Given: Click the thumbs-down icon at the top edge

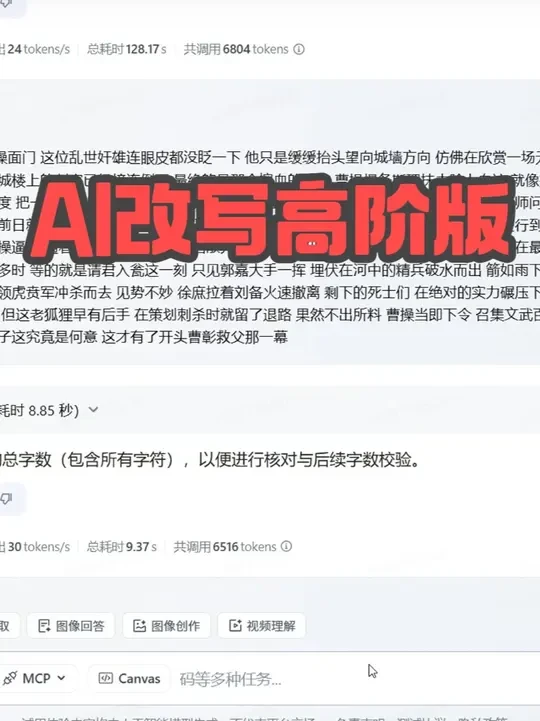Looking at the screenshot, I should tap(7, 5).
